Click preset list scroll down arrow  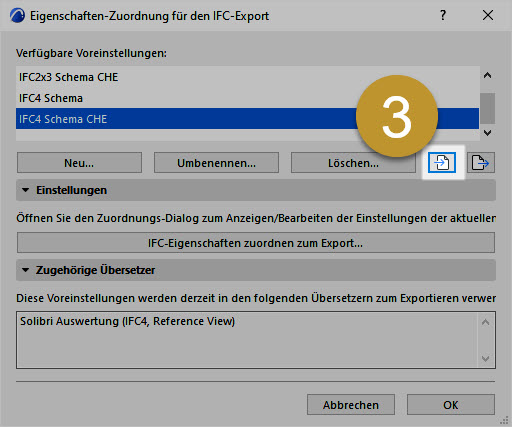(487, 133)
